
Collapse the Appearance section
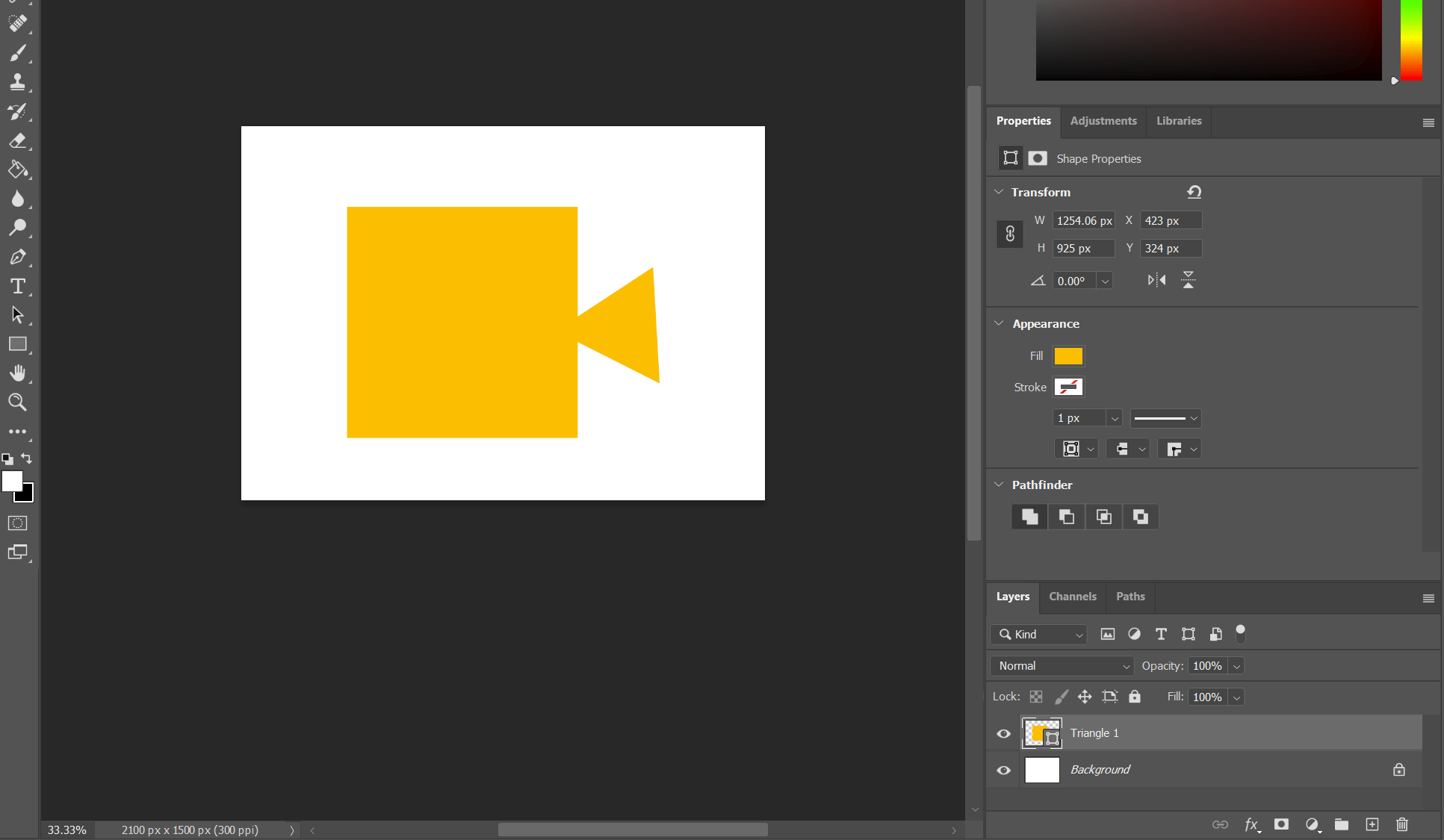[x=999, y=323]
